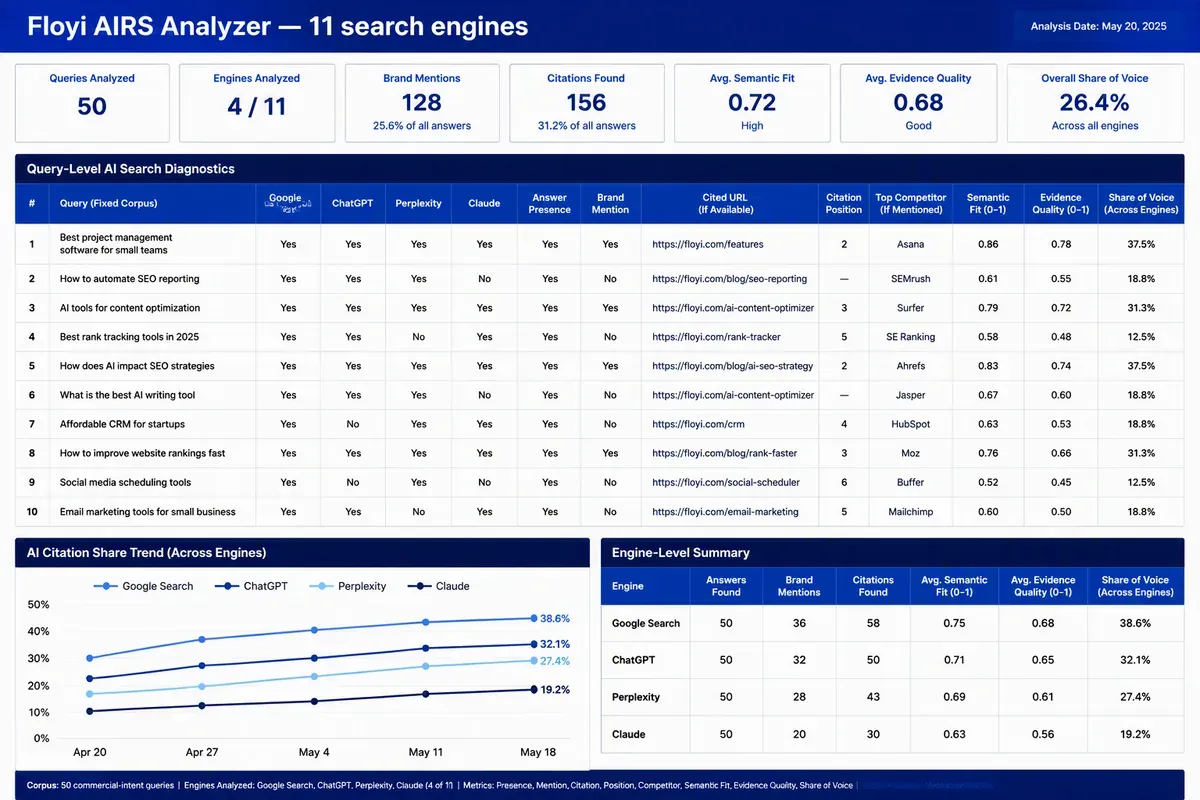Image resolution: width=1200 pixels, height=800 pixels.
Task: Click the Semantic Fit (0–1) header in diagnostics table
Action: pos(988,203)
